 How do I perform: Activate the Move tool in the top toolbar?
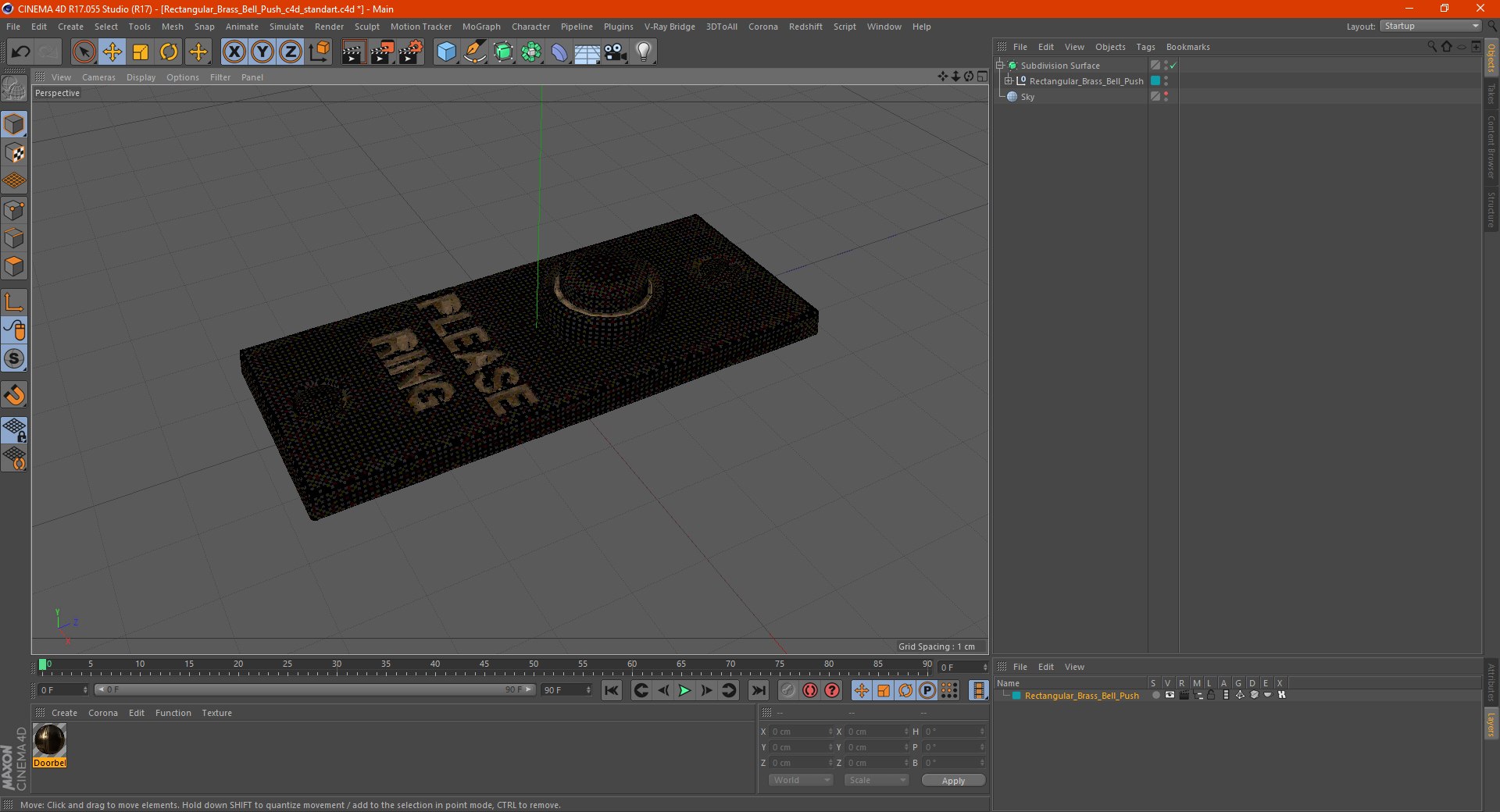[112, 52]
